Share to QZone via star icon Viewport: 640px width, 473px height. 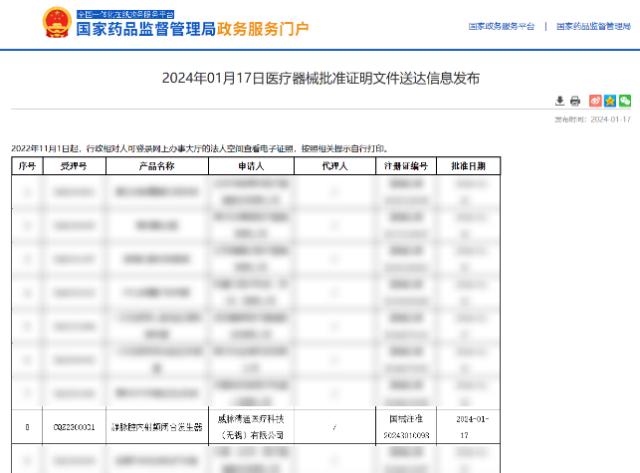pos(610,101)
